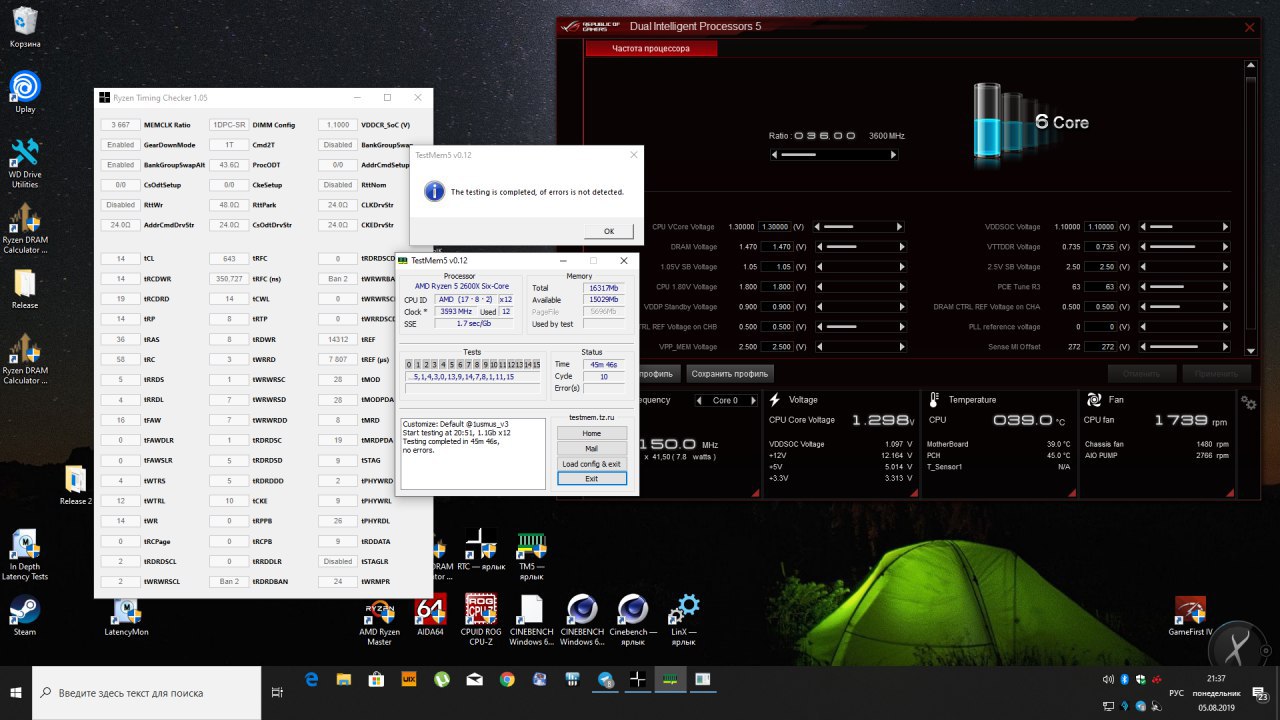Open Microsoft Store from the taskbar
The width and height of the screenshot is (1280, 720).
tap(376, 679)
